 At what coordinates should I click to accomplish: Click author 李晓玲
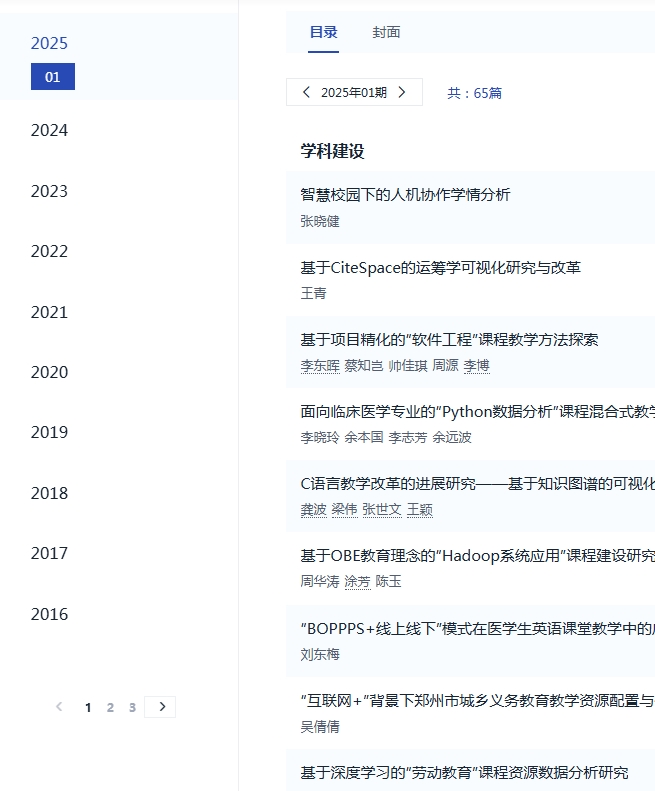320,437
